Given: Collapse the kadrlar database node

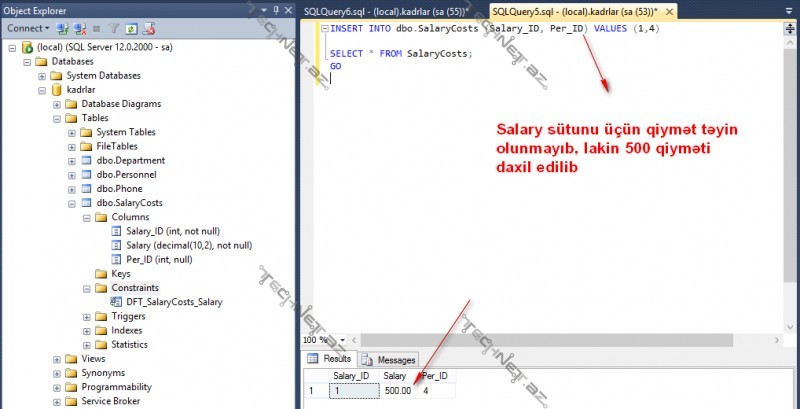Looking at the screenshot, I should (x=42, y=90).
